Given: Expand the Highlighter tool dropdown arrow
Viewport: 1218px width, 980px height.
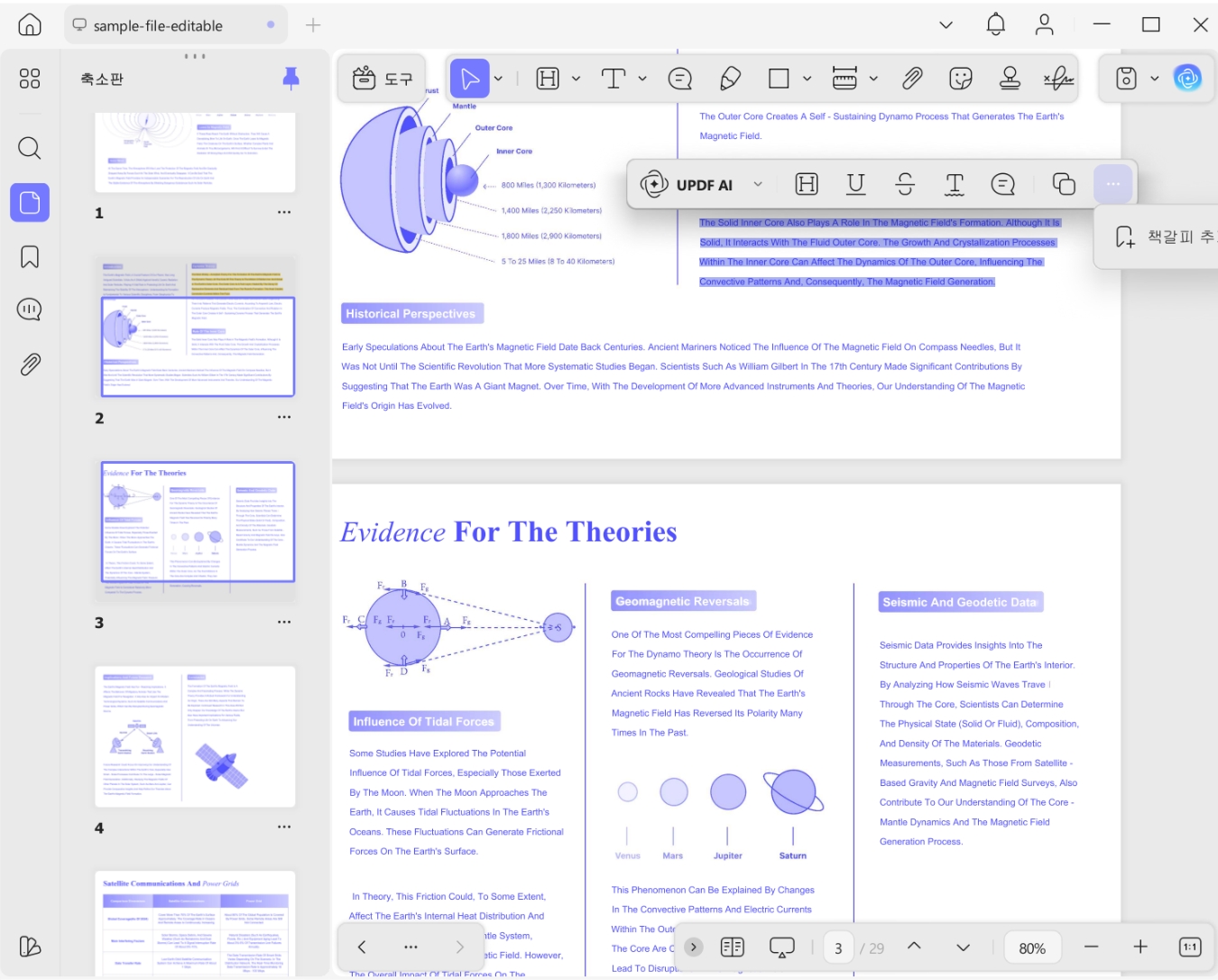Looking at the screenshot, I should point(577,79).
